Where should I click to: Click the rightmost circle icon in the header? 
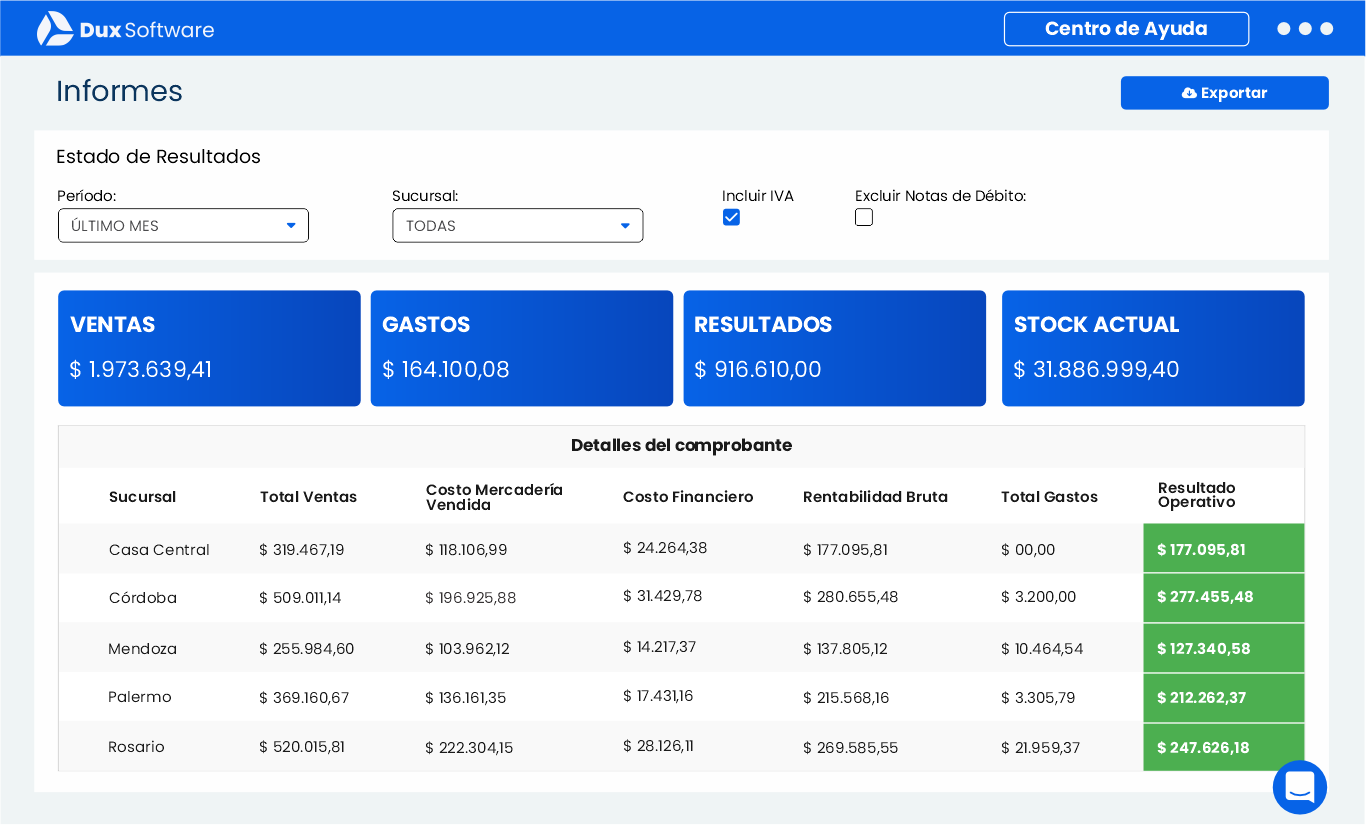pos(1327,29)
